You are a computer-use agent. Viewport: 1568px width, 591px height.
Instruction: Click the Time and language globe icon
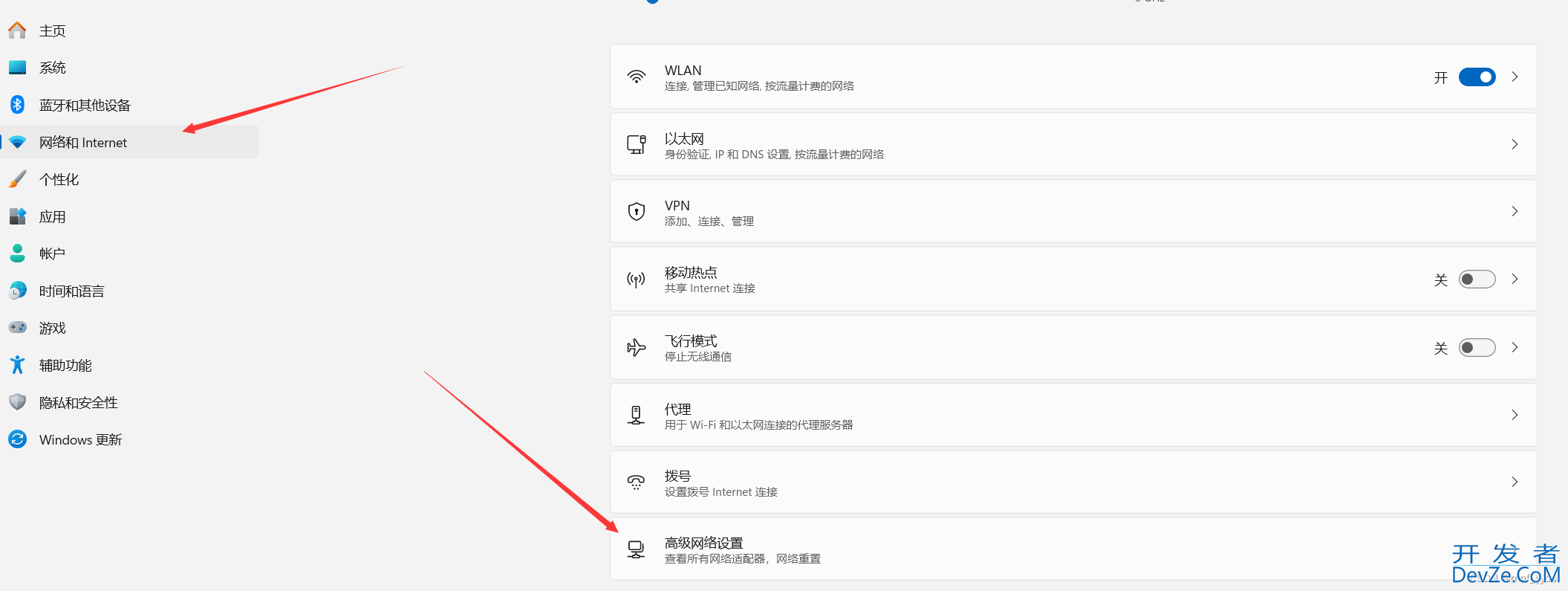pyautogui.click(x=17, y=291)
